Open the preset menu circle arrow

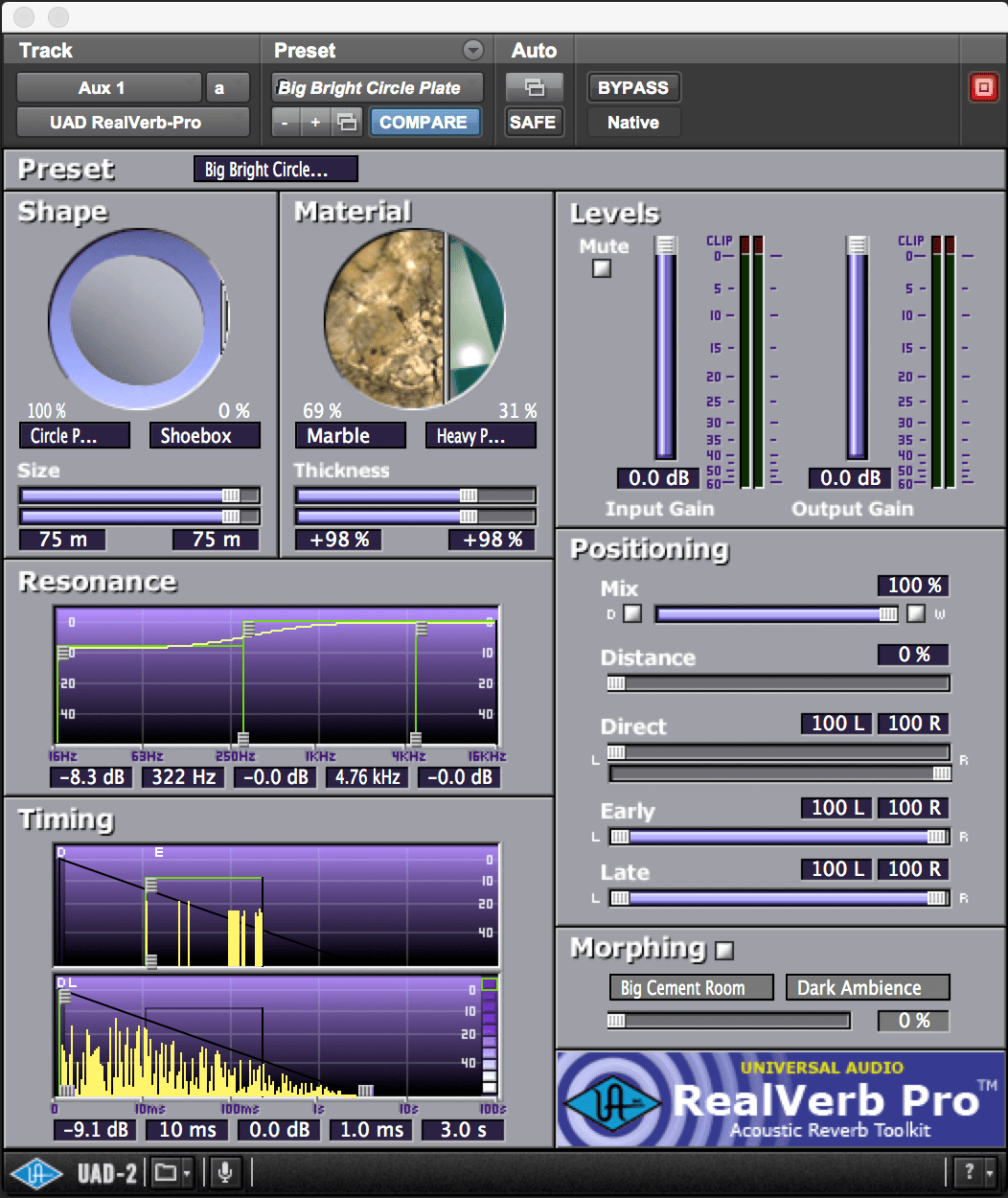[472, 50]
